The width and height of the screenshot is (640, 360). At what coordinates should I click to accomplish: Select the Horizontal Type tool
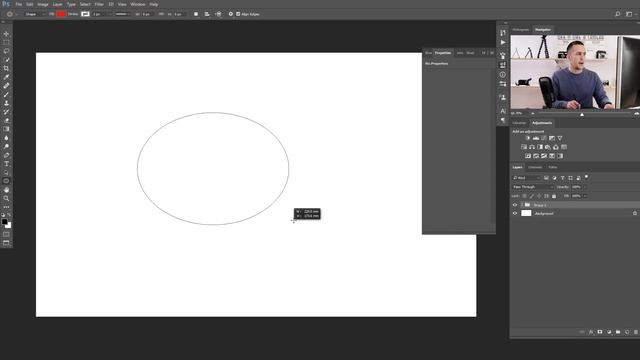[6, 164]
